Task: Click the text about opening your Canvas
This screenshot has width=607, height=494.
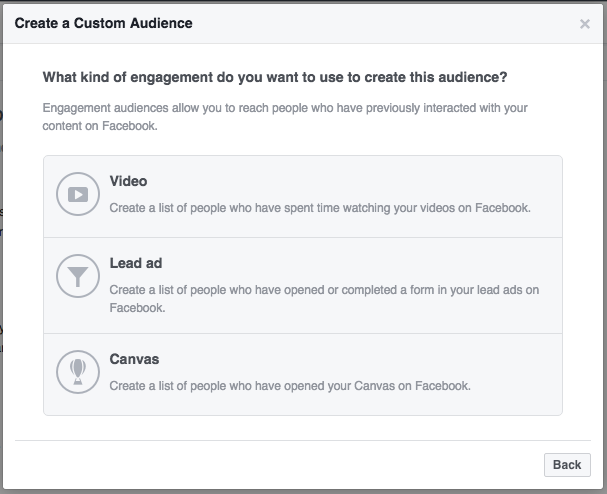Action: (x=289, y=385)
